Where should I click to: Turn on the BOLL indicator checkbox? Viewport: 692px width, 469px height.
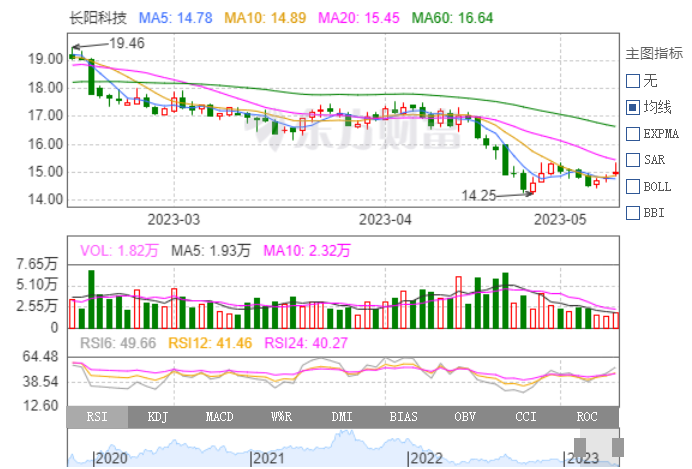[x=632, y=186]
